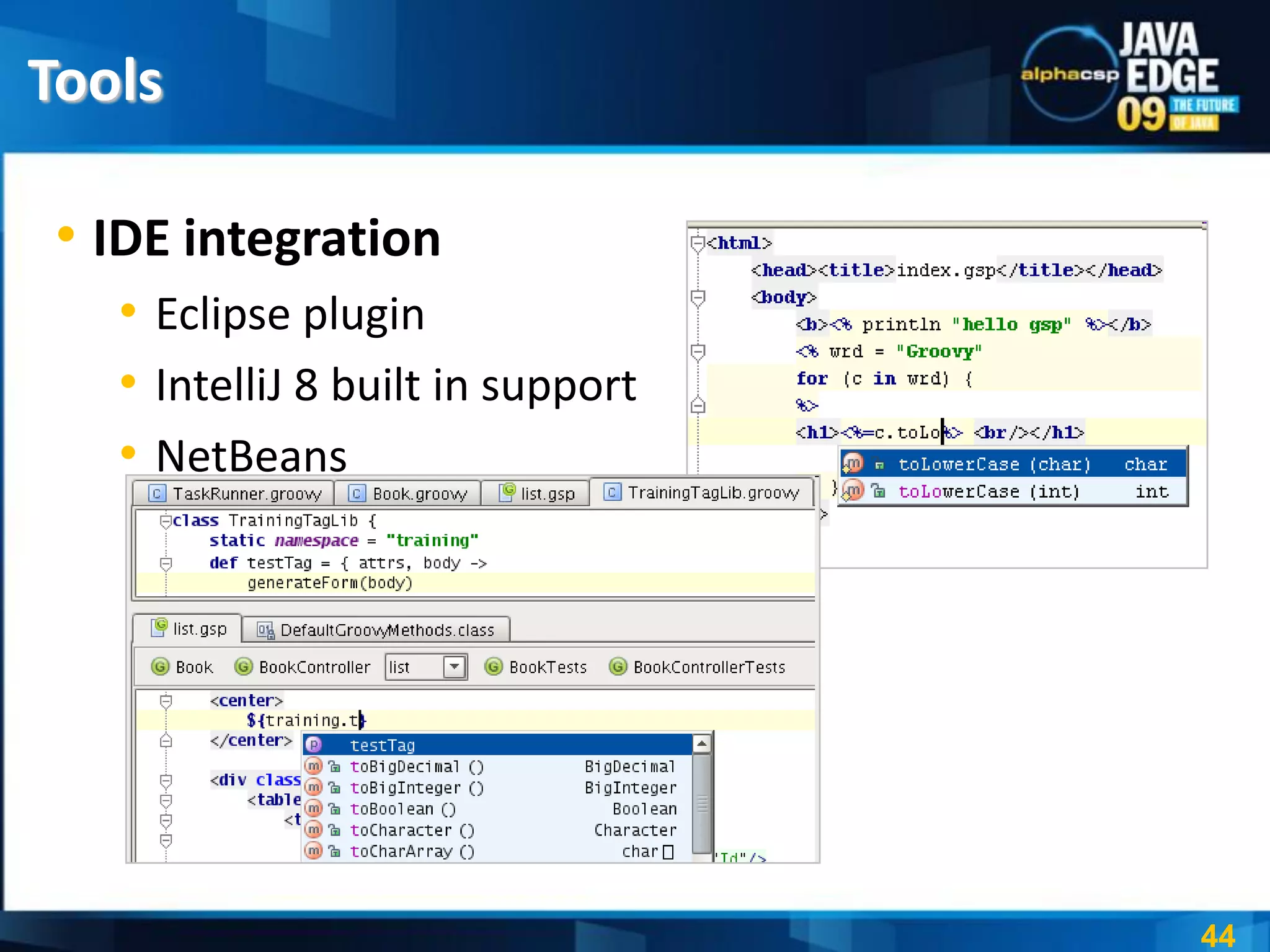Navigate to BookController
This screenshot has height=952, width=1270.
point(314,667)
